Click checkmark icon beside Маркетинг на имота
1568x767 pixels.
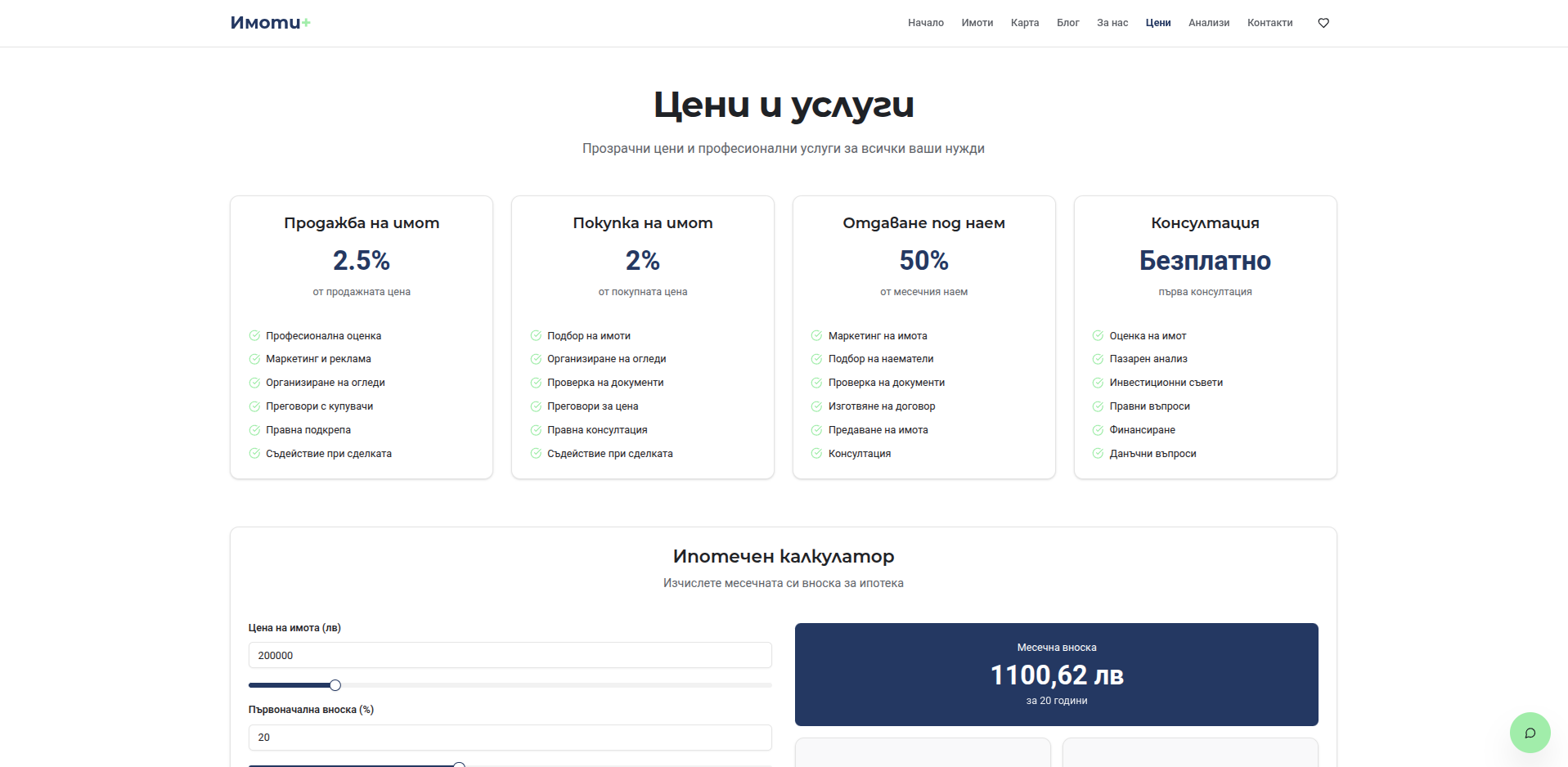[816, 335]
